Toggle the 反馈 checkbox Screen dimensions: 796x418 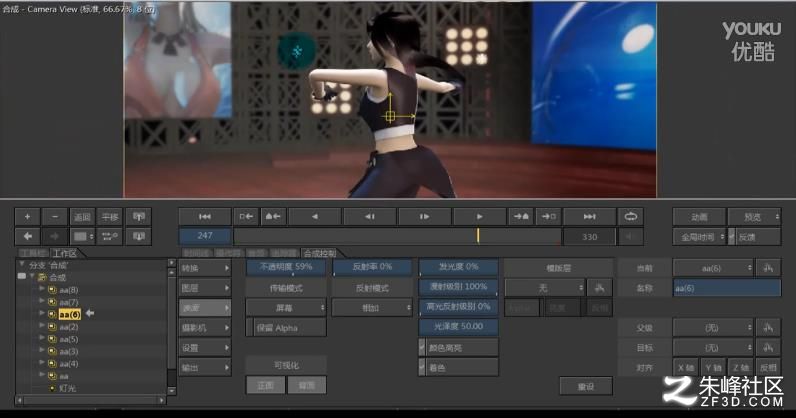pyautogui.click(x=732, y=237)
